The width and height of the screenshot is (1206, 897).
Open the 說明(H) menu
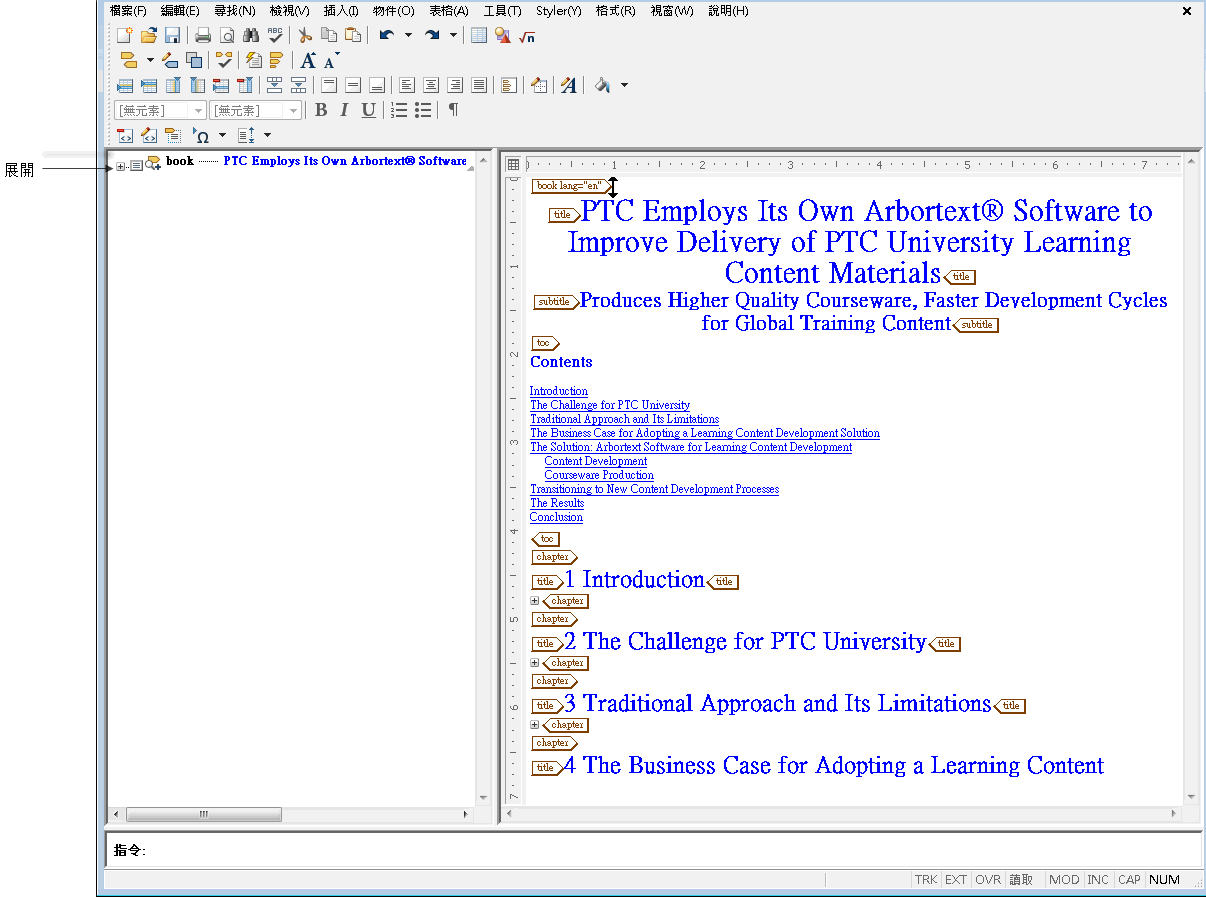pos(728,11)
